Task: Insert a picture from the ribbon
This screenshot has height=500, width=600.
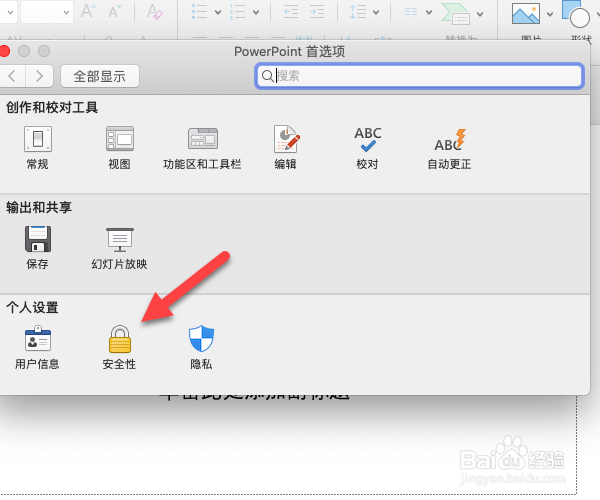Action: (x=526, y=13)
